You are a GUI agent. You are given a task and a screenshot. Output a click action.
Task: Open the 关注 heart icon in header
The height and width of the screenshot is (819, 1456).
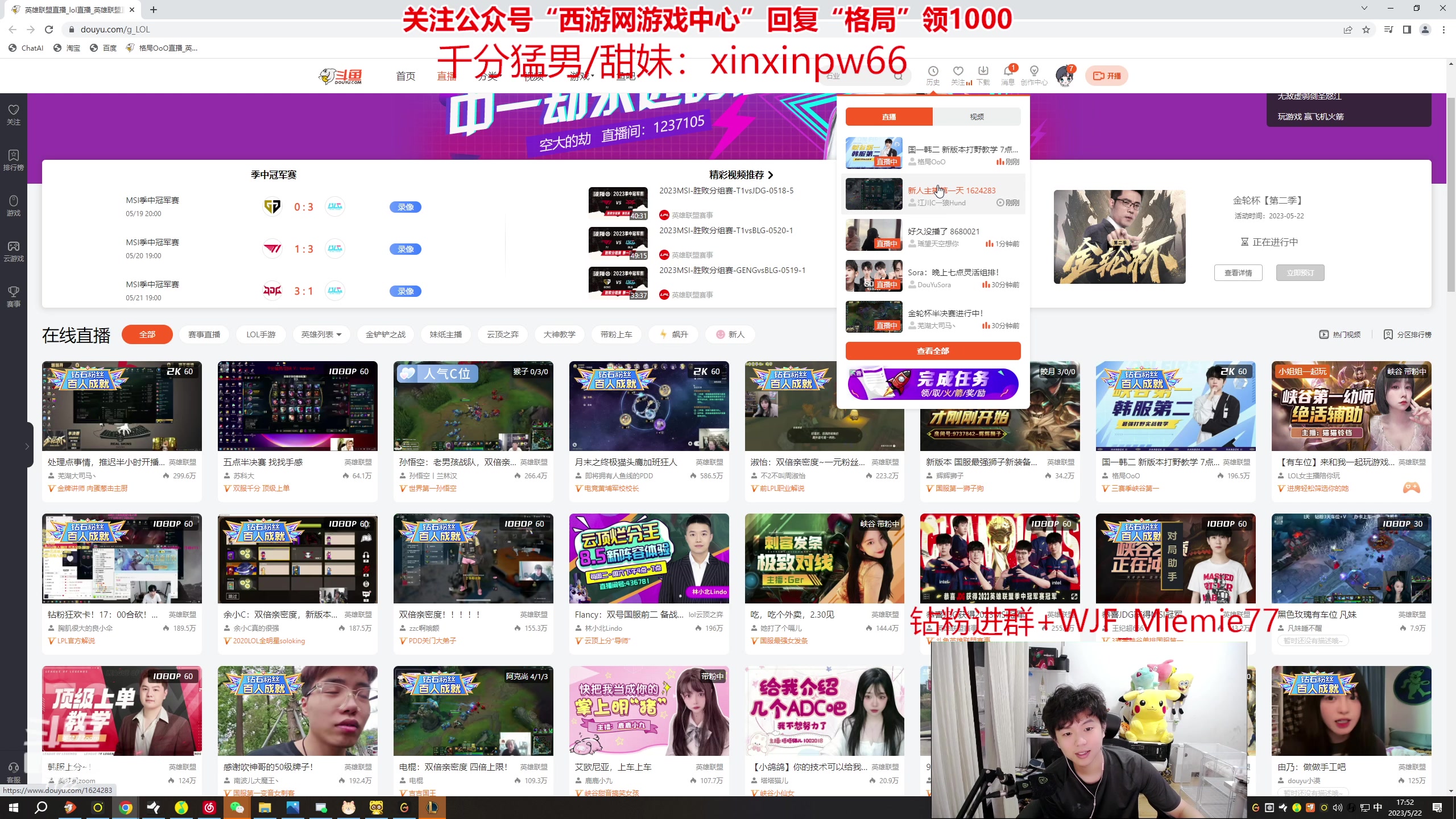(958, 75)
